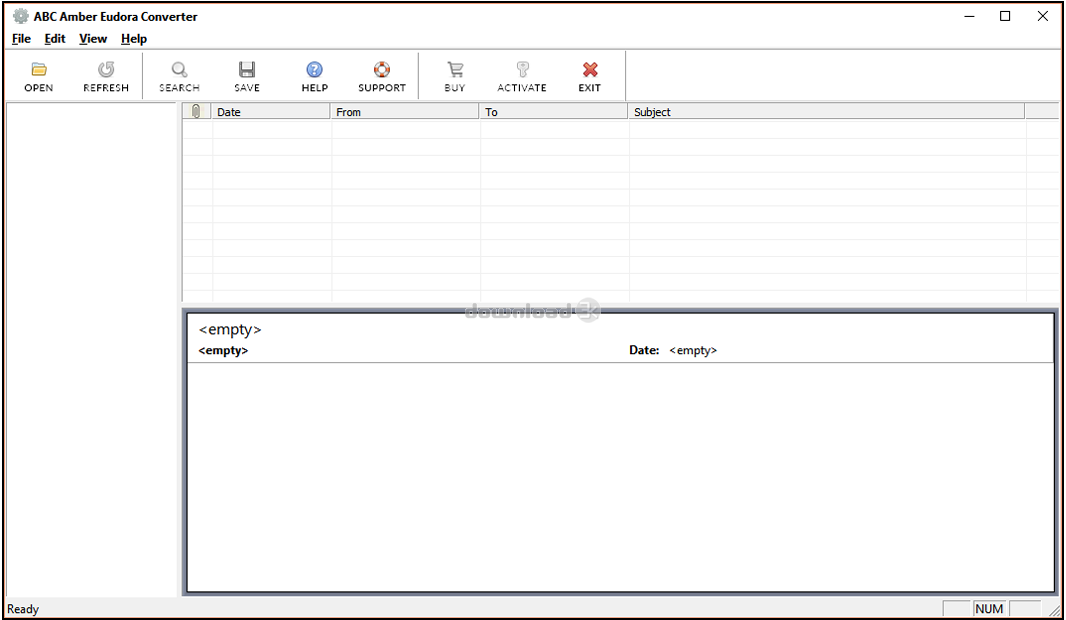This screenshot has width=1066, height=620.
Task: Click the bold <empty> sender line
Action: tap(223, 351)
